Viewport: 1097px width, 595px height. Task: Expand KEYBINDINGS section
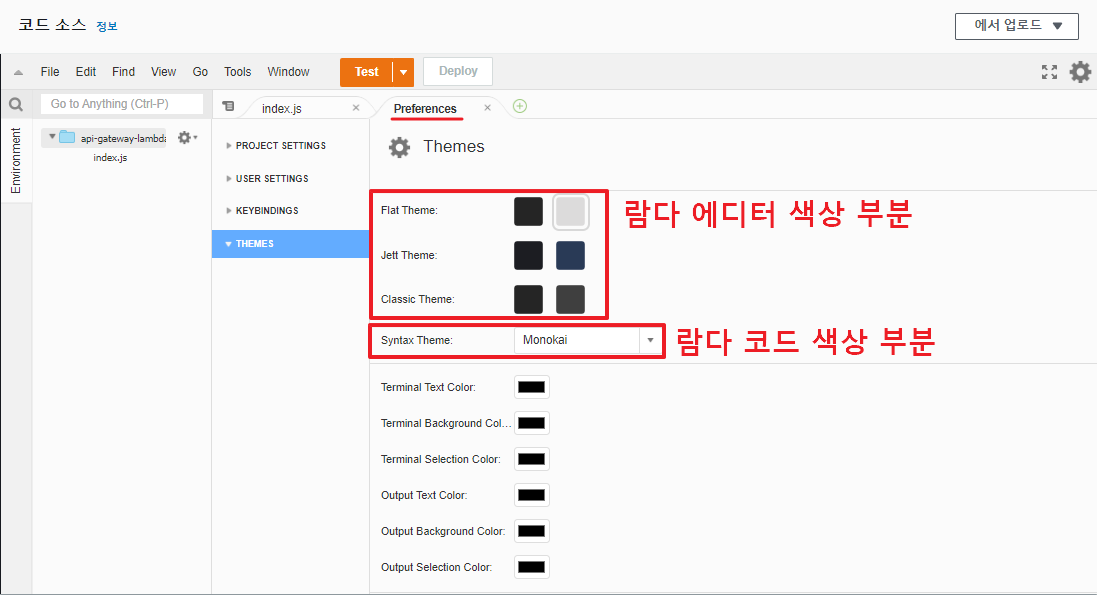(x=262, y=211)
